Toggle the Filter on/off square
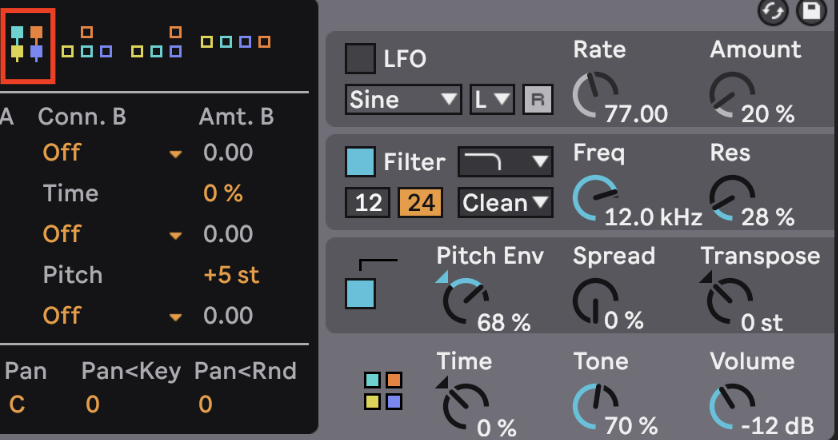This screenshot has height=440, width=838. [360, 161]
